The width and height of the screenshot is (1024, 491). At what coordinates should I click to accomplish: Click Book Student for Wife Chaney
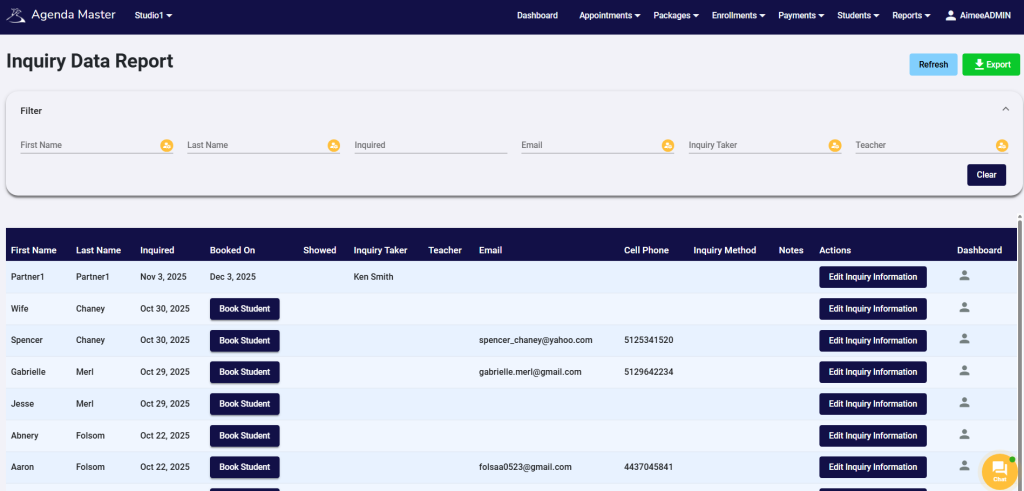coord(244,309)
